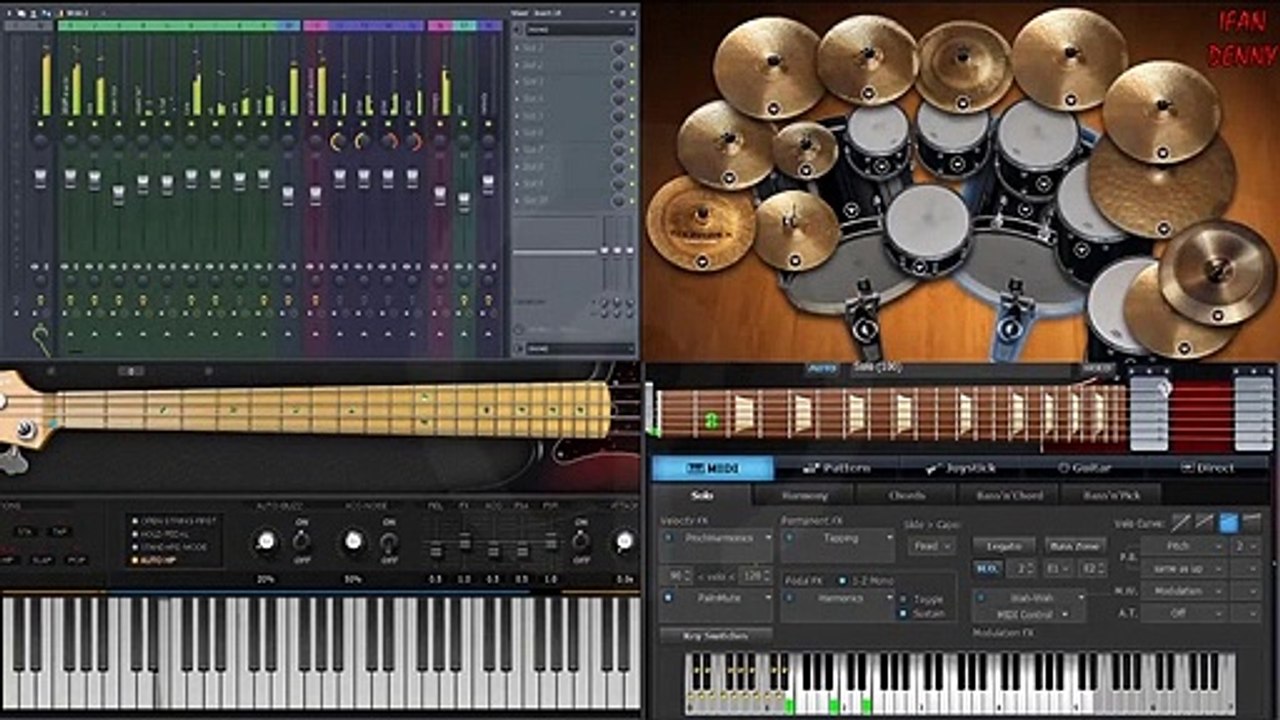Click the Attack knob in bass plugin
This screenshot has height=720, width=1280.
[624, 541]
